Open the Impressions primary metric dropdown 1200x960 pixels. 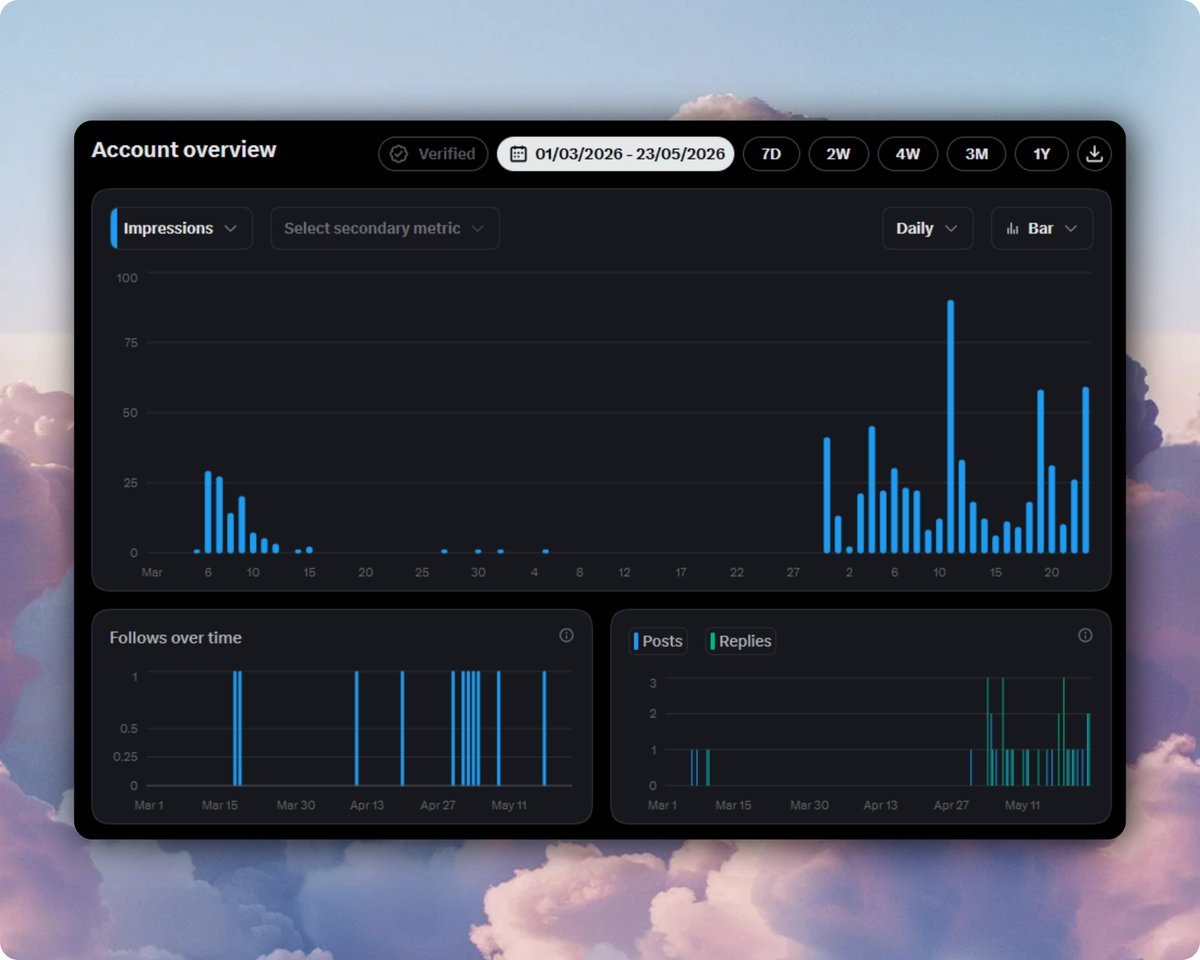(182, 228)
